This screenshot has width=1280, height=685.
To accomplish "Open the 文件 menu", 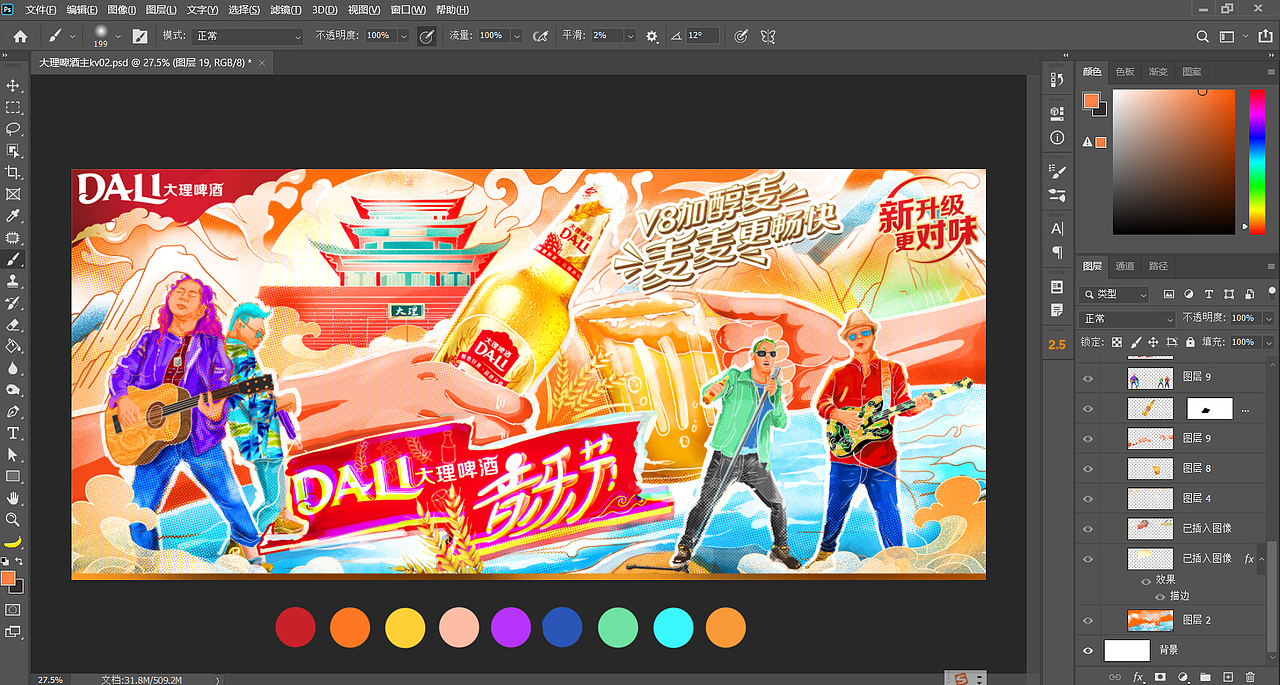I will click(41, 9).
